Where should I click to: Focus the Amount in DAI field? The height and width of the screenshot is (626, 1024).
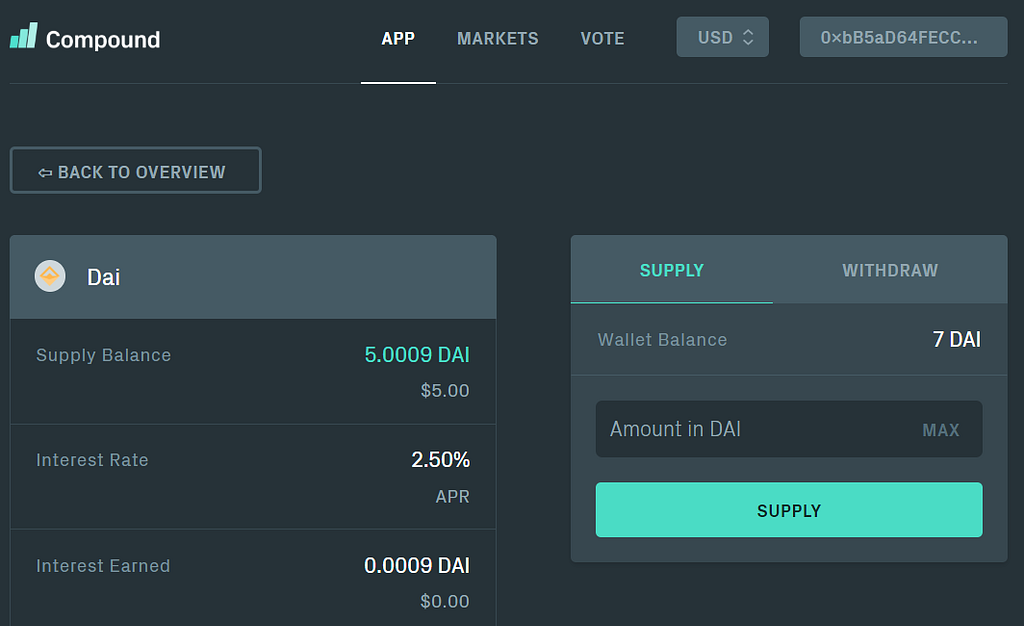click(750, 429)
